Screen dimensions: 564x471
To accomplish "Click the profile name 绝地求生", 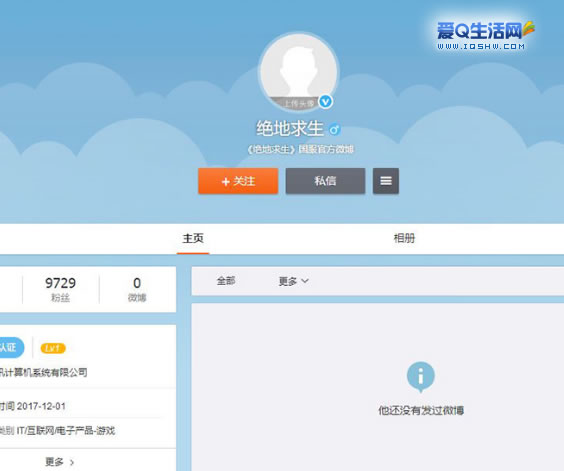I will 290,128.
